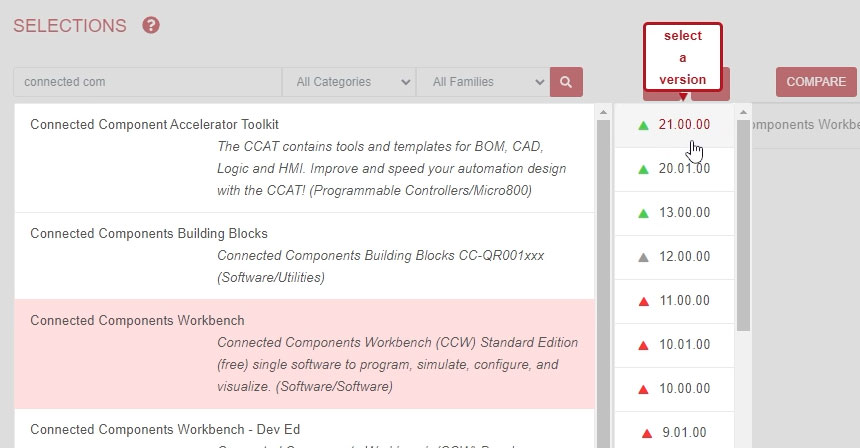Click the green triangle icon beside 13.00.00
This screenshot has width=860, height=448.
click(x=643, y=213)
